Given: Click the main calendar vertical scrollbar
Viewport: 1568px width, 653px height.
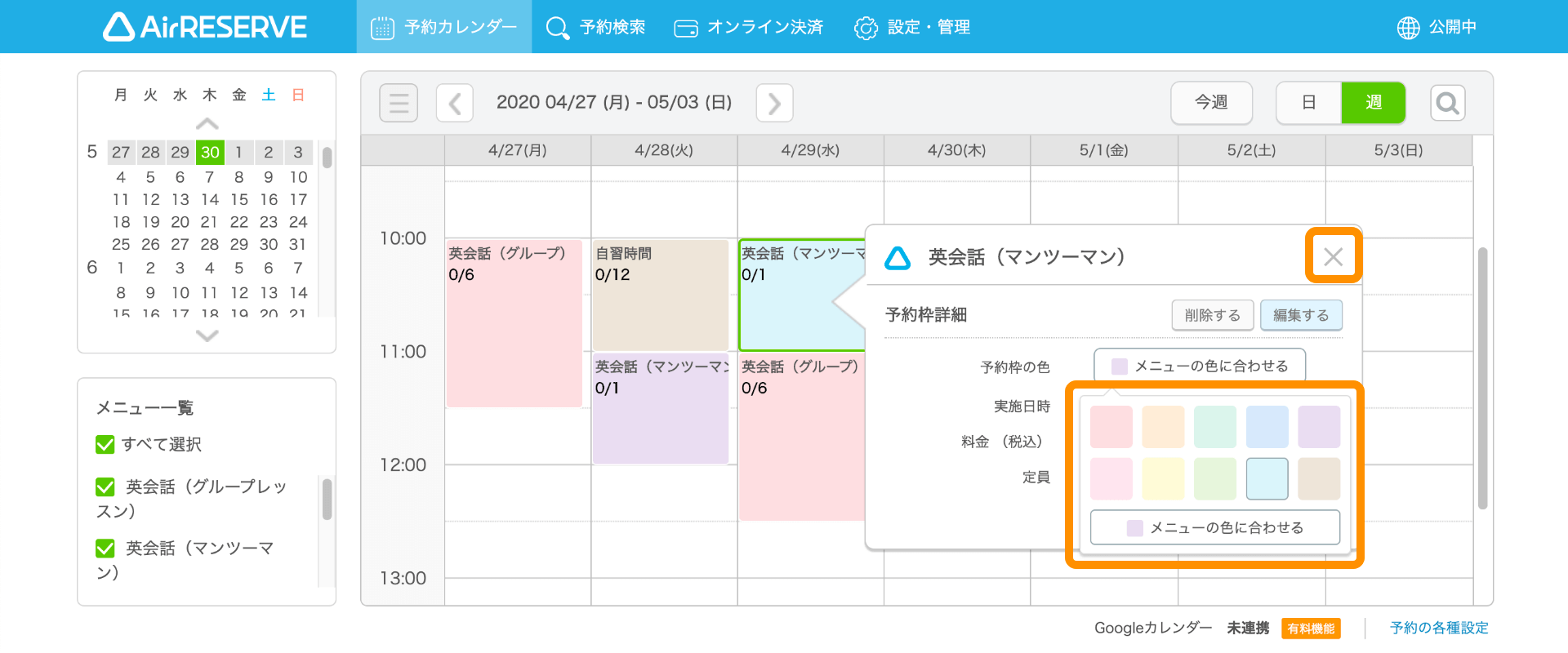Looking at the screenshot, I should tap(1482, 378).
